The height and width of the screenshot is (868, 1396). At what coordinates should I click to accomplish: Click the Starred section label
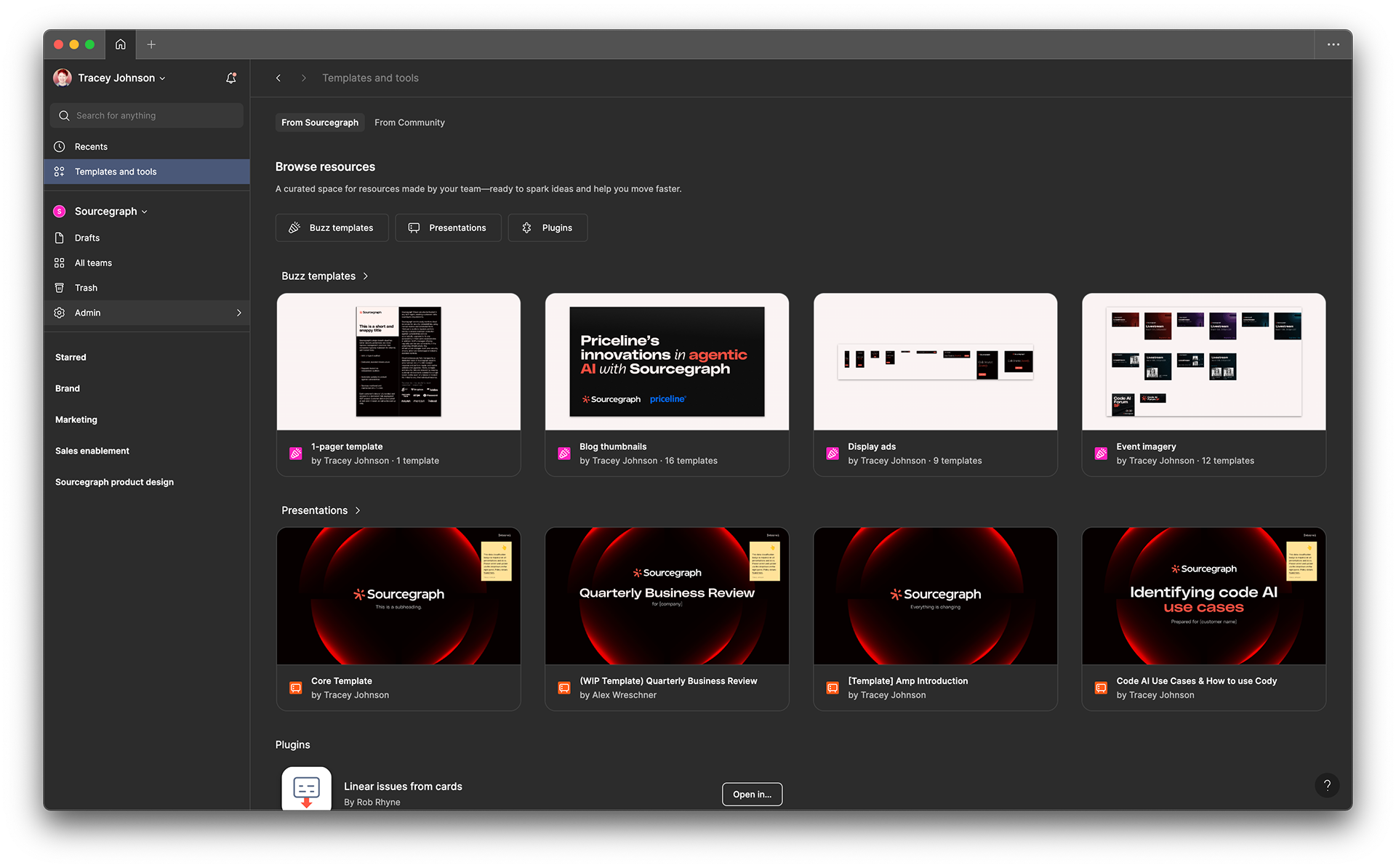pyautogui.click(x=71, y=357)
